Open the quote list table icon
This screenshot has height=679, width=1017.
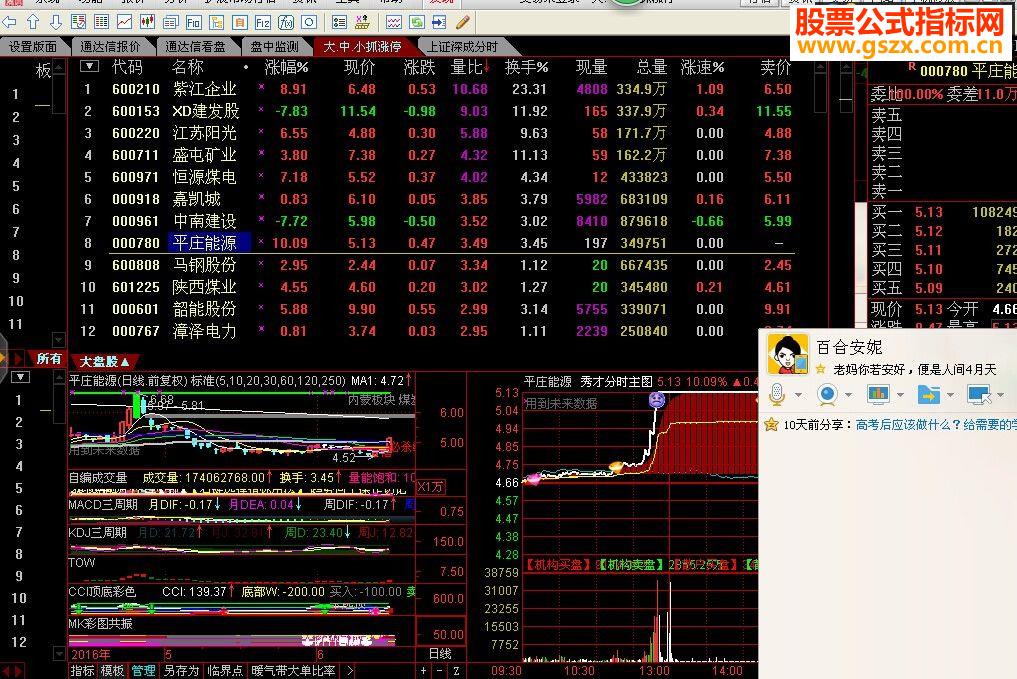[x=102, y=23]
